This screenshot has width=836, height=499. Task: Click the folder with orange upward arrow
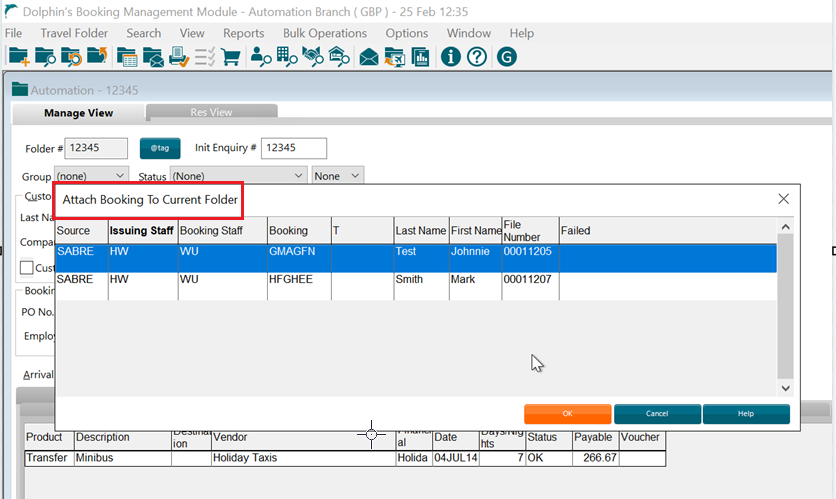tap(97, 55)
